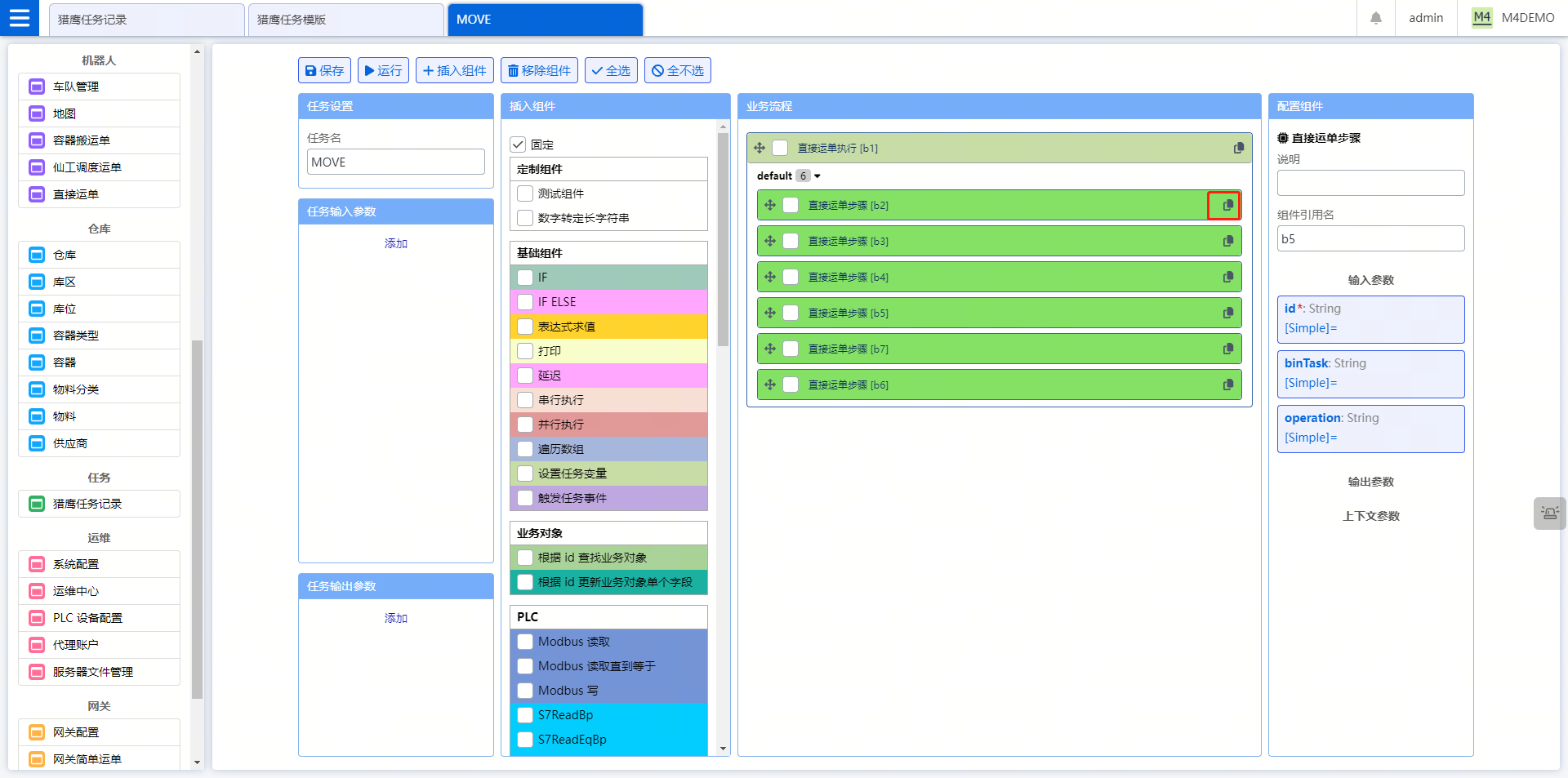Screen dimensions: 1568x778
Task: Check the 表达式求值 checkbox
Action: pyautogui.click(x=525, y=327)
